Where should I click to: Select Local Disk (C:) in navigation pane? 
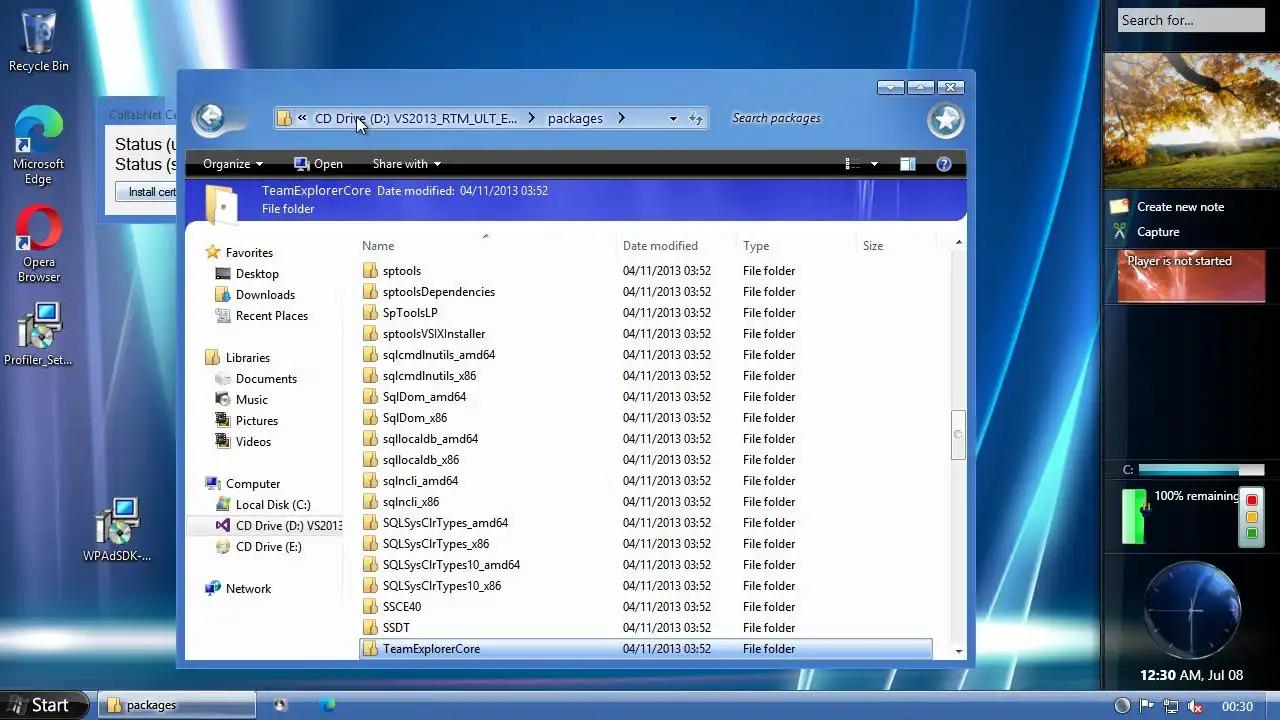(x=273, y=505)
